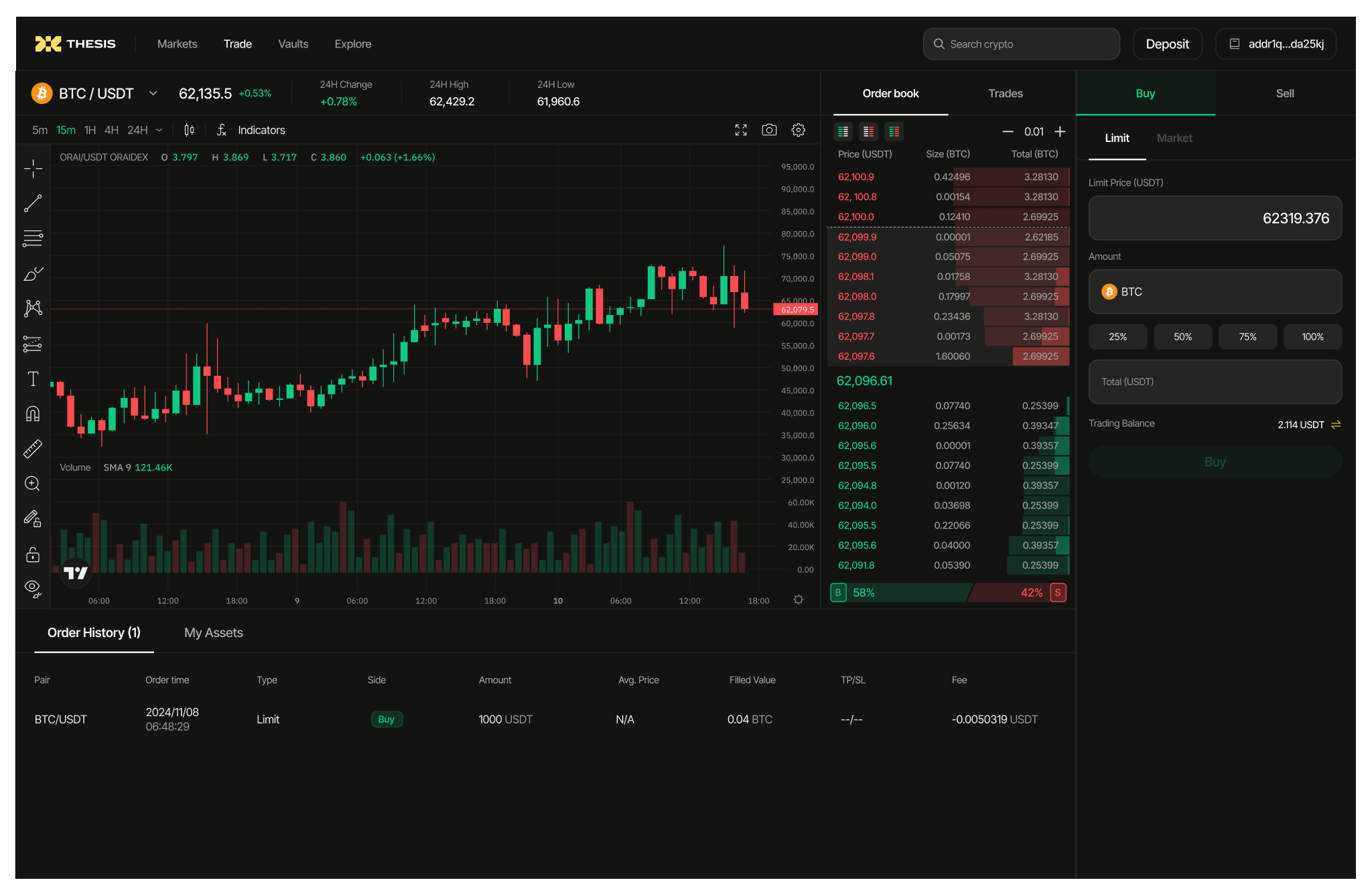
Task: Select the brush drawing tool
Action: (33, 273)
